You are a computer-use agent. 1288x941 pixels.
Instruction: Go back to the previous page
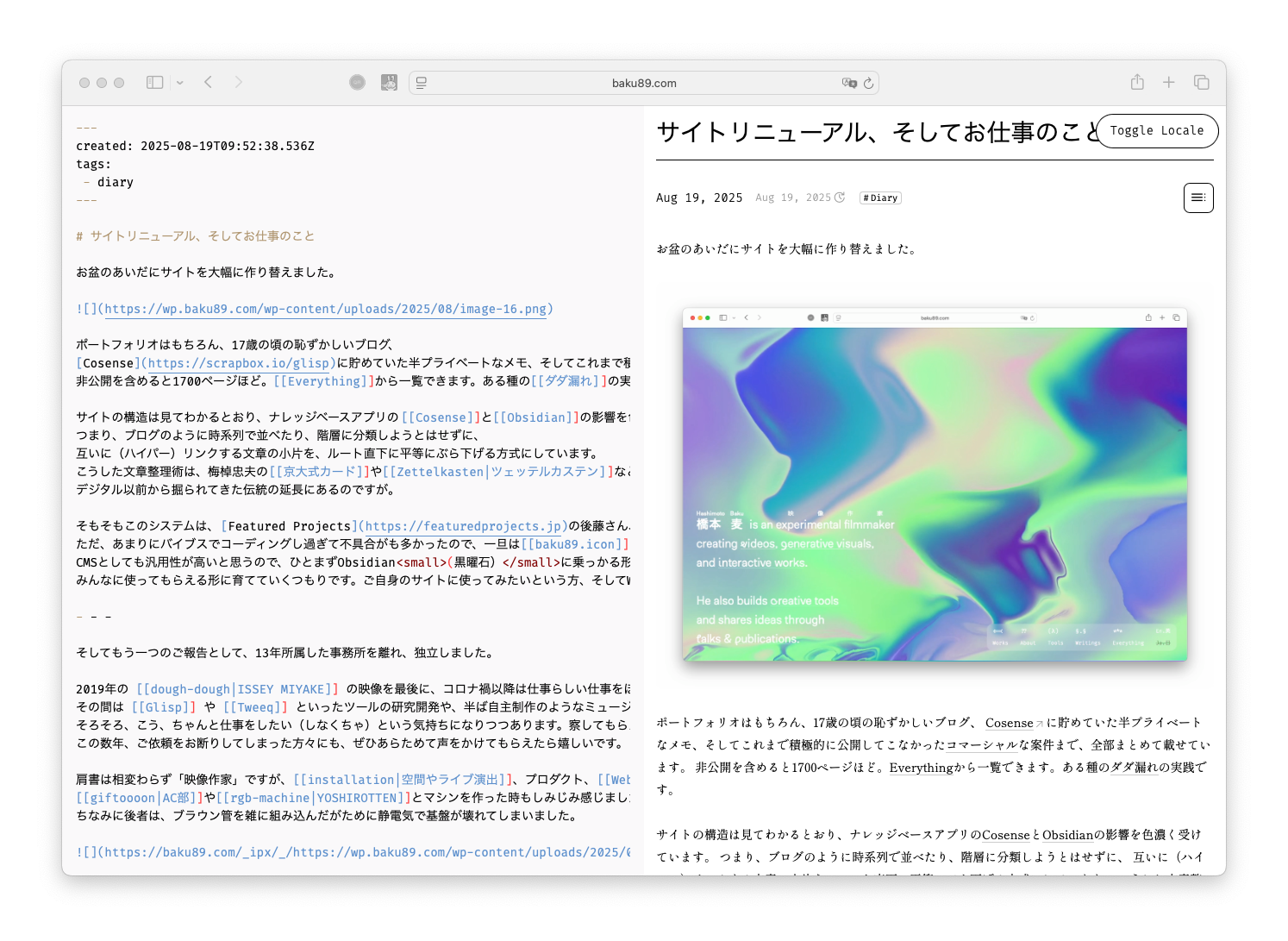click(209, 83)
